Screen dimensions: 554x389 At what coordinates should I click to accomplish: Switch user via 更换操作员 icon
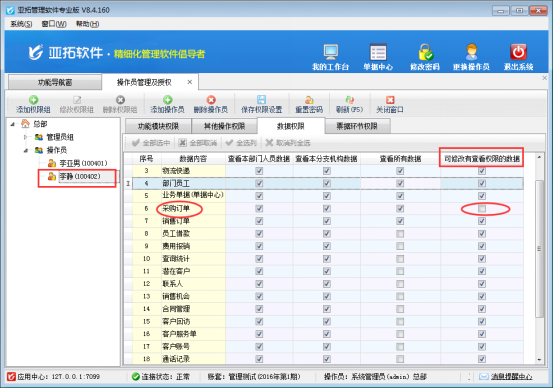[471, 53]
